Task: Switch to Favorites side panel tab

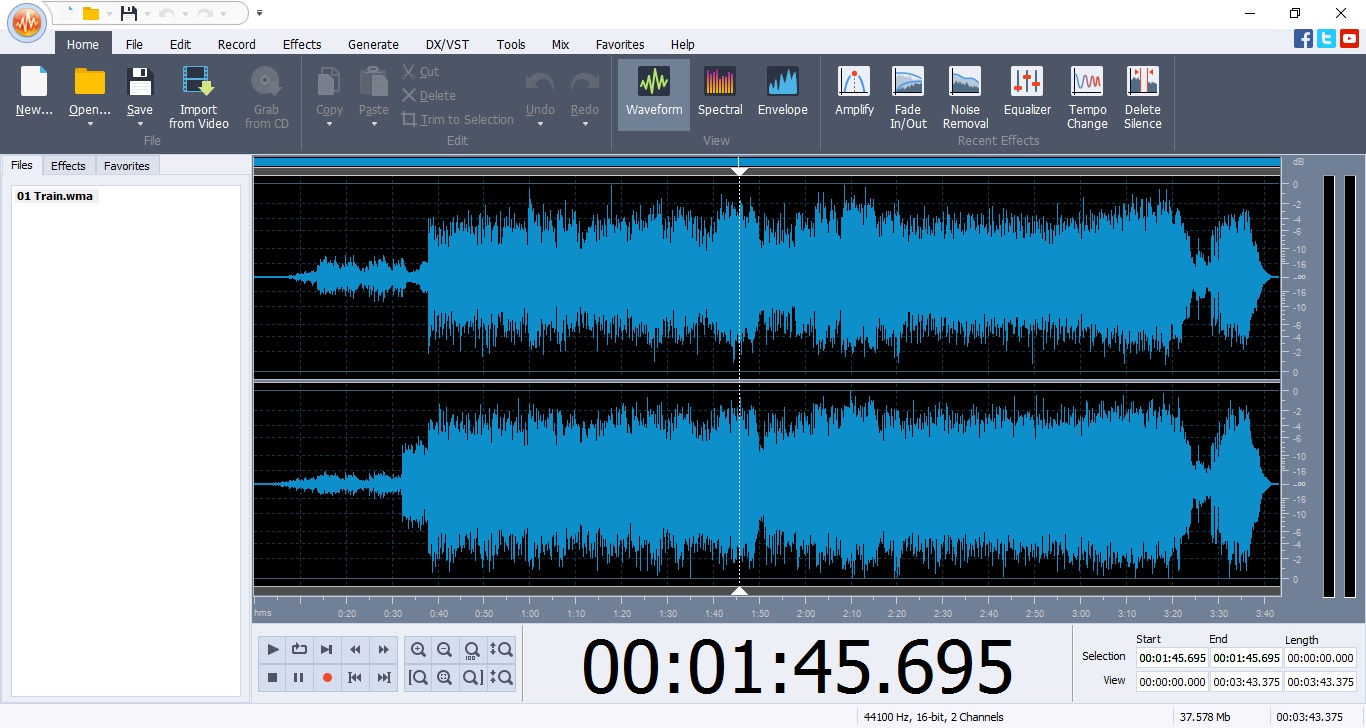Action: (x=127, y=166)
